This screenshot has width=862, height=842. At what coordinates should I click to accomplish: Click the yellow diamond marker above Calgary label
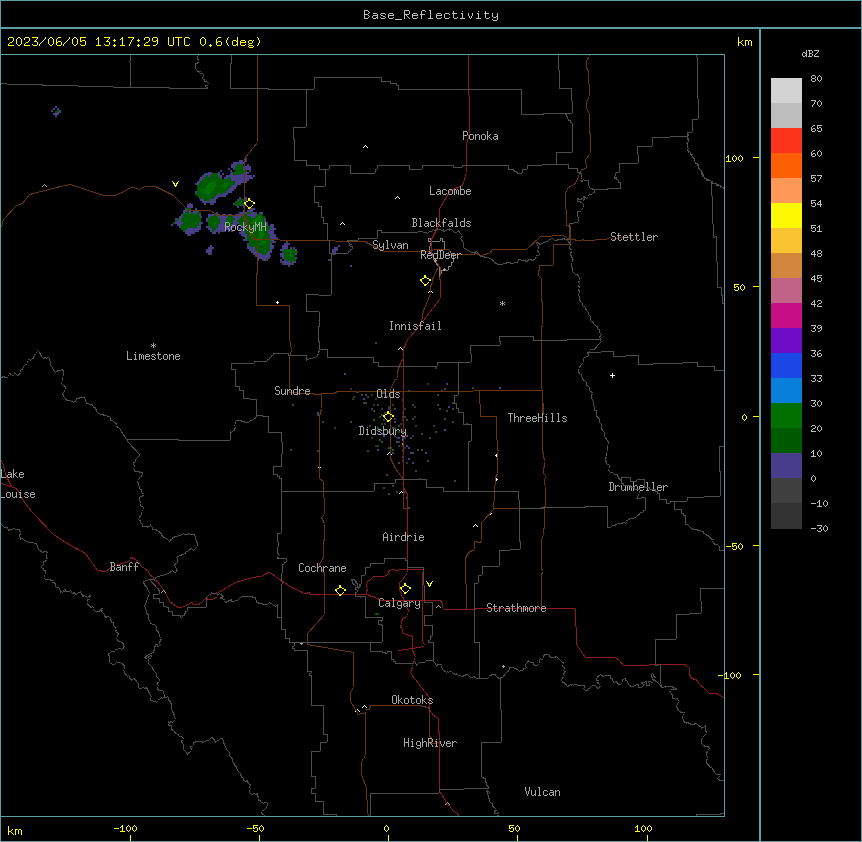pos(405,589)
